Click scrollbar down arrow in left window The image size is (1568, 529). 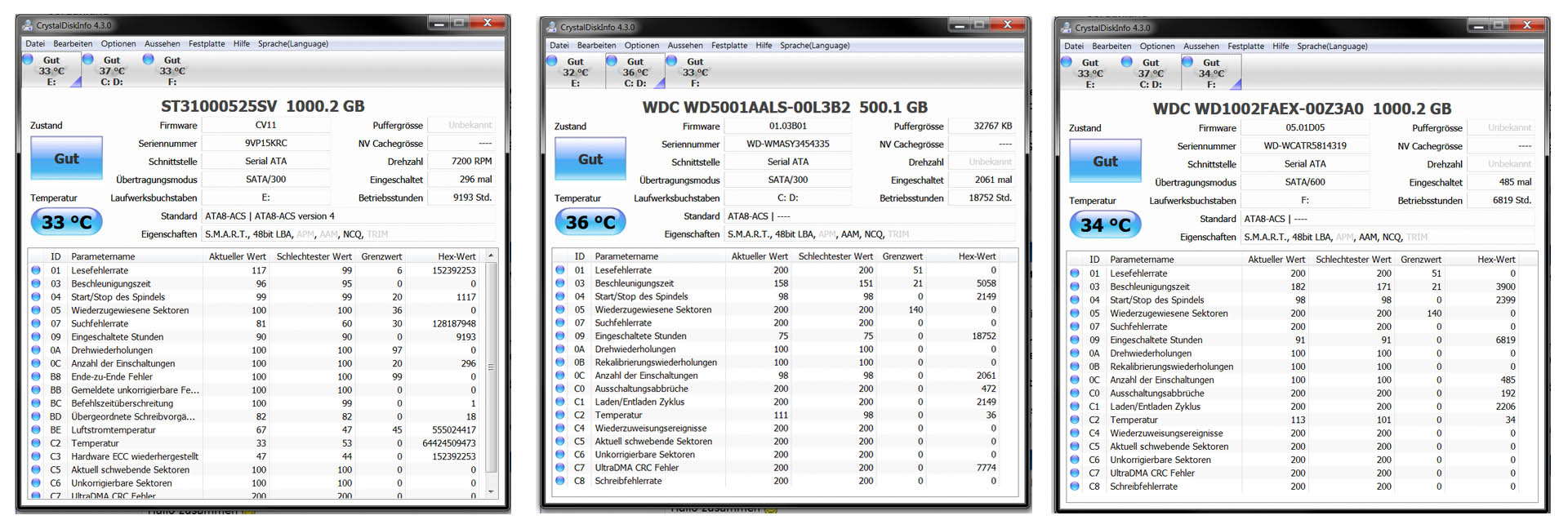[491, 491]
